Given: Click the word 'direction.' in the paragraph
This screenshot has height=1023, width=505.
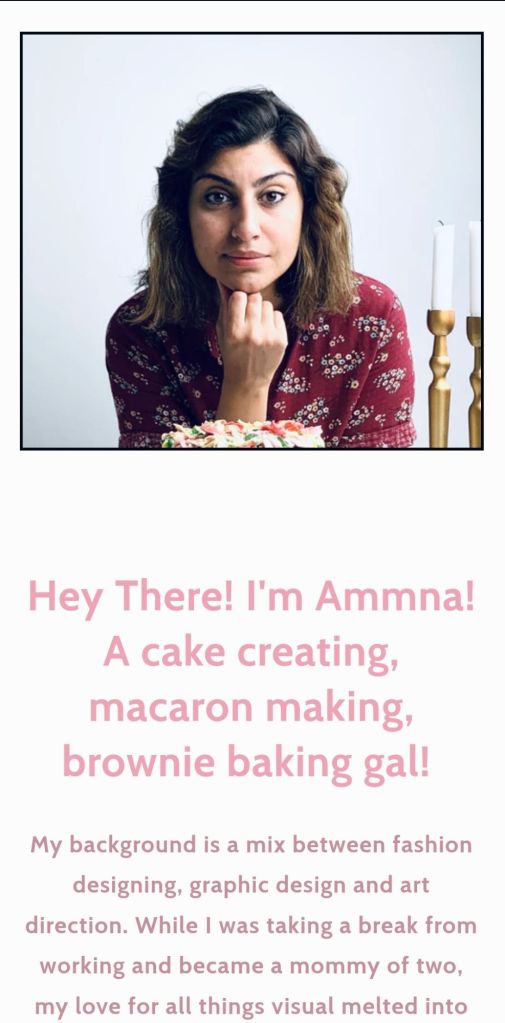Looking at the screenshot, I should coord(78,926).
